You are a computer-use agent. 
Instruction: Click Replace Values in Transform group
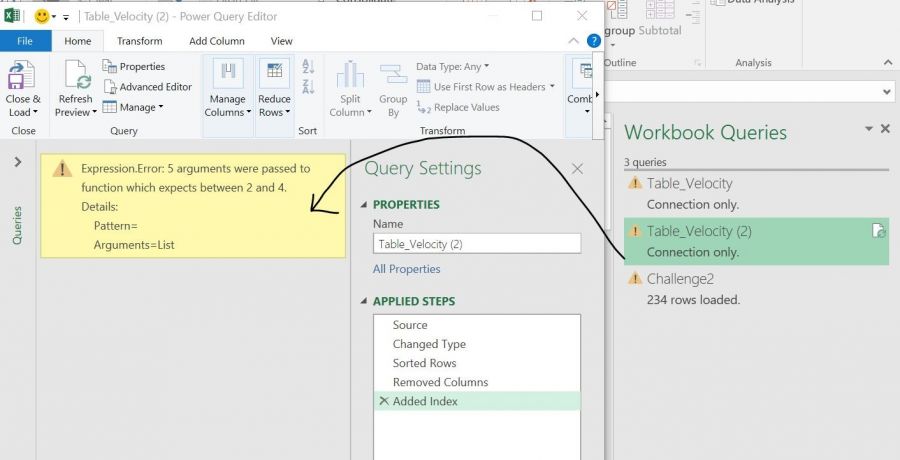pyautogui.click(x=458, y=107)
